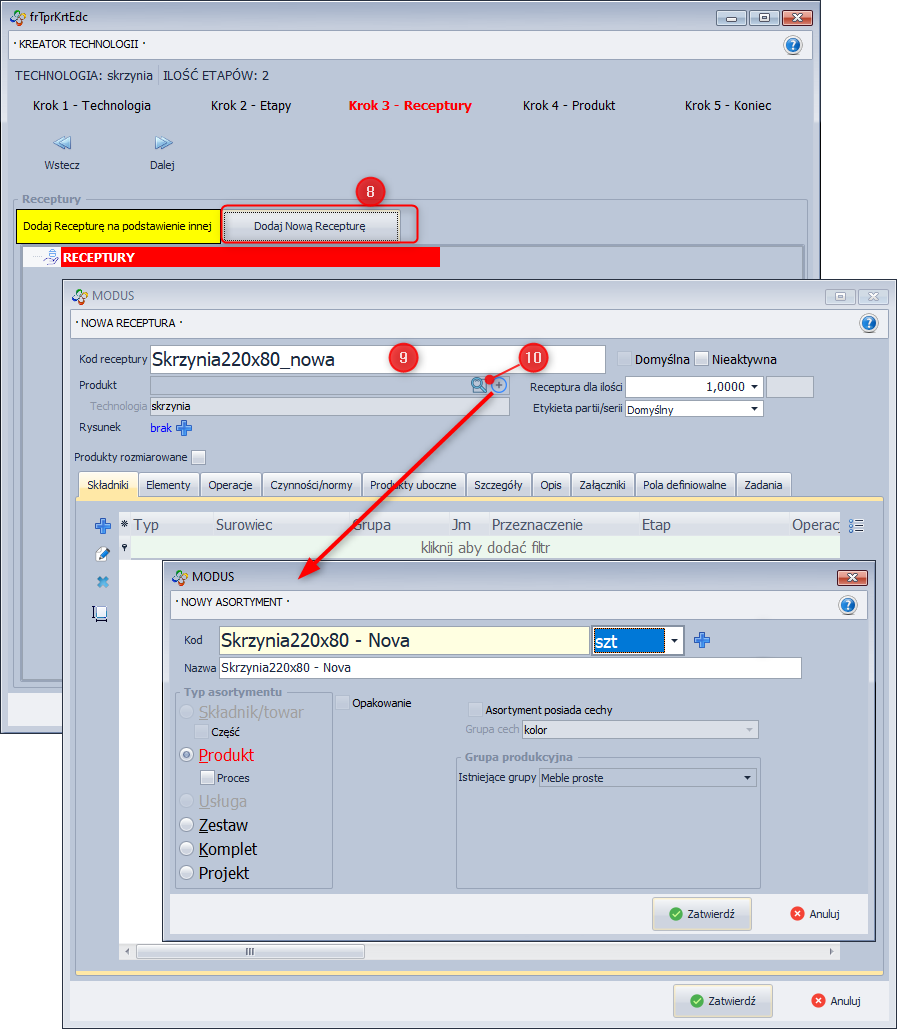Click the add new product plus icon
902x1034 pixels.
[499, 385]
